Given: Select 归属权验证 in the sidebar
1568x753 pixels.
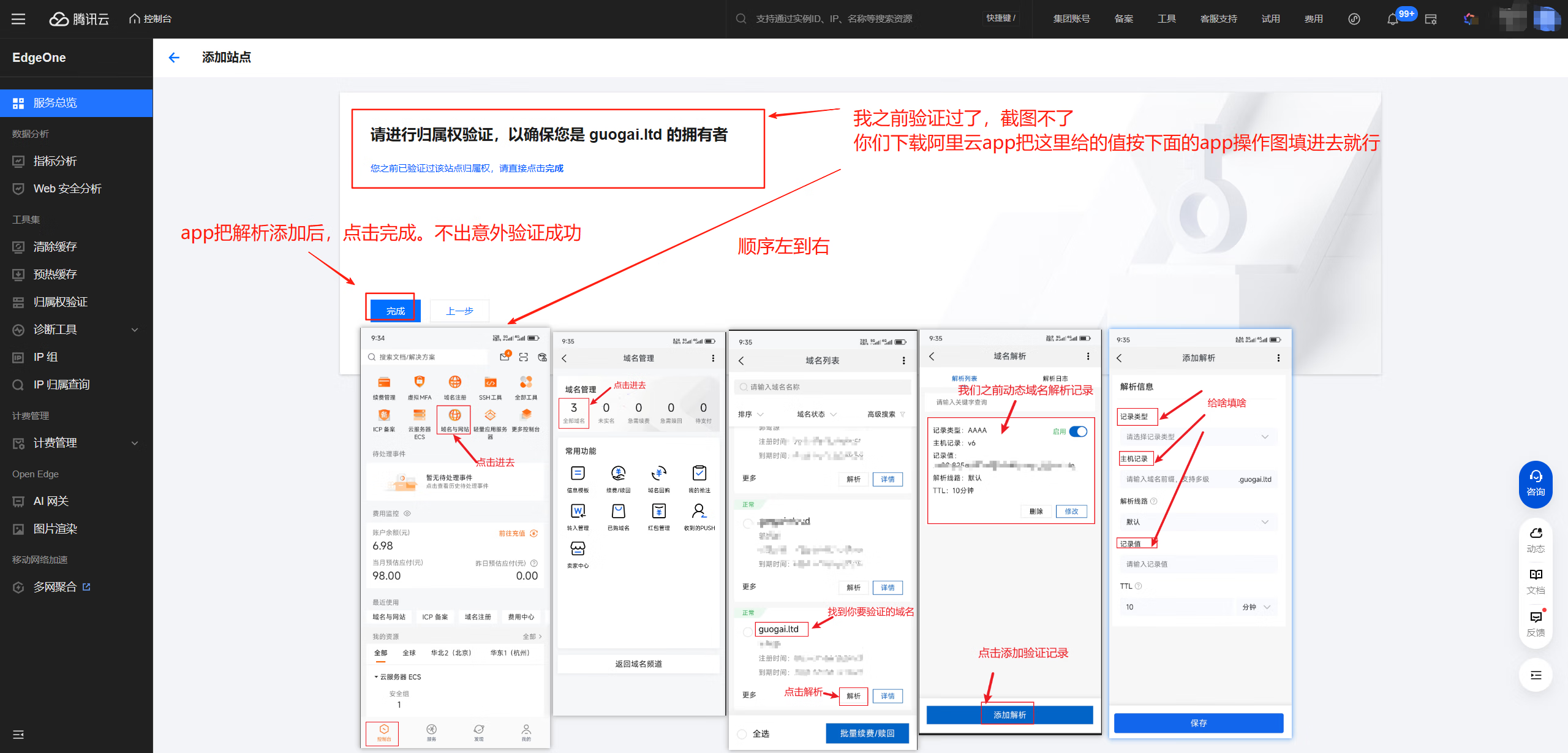Looking at the screenshot, I should [60, 302].
